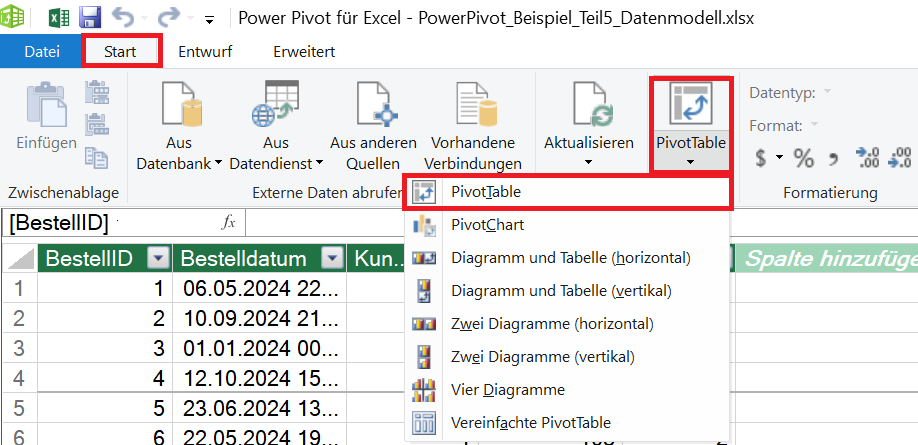Viewport: 918px width, 445px height.
Task: Click the formula bar input area
Action: (x=581, y=223)
